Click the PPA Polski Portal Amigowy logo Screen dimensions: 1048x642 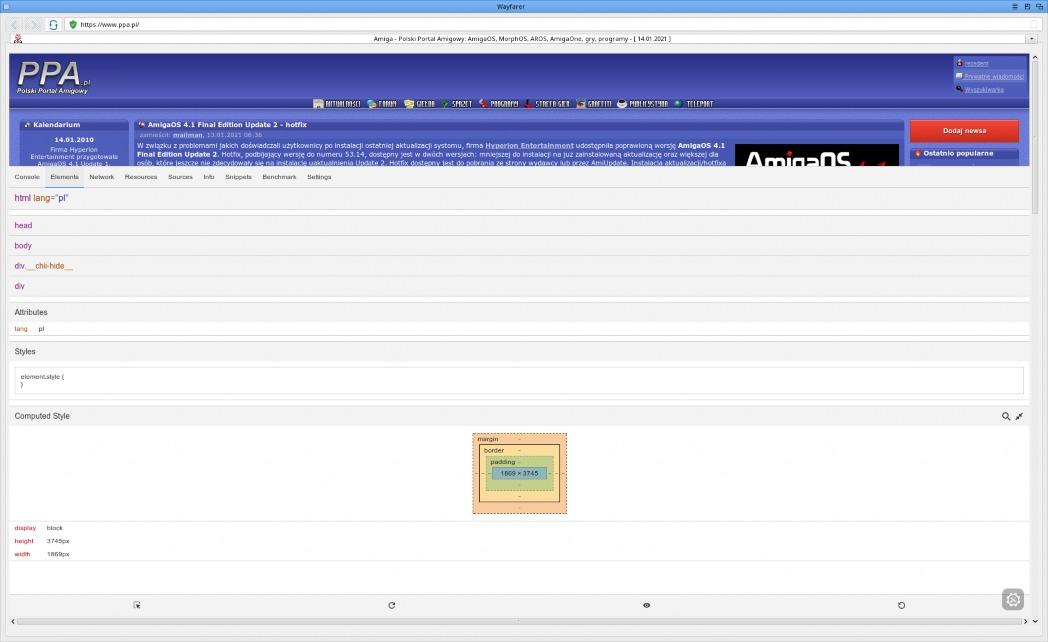coord(53,77)
